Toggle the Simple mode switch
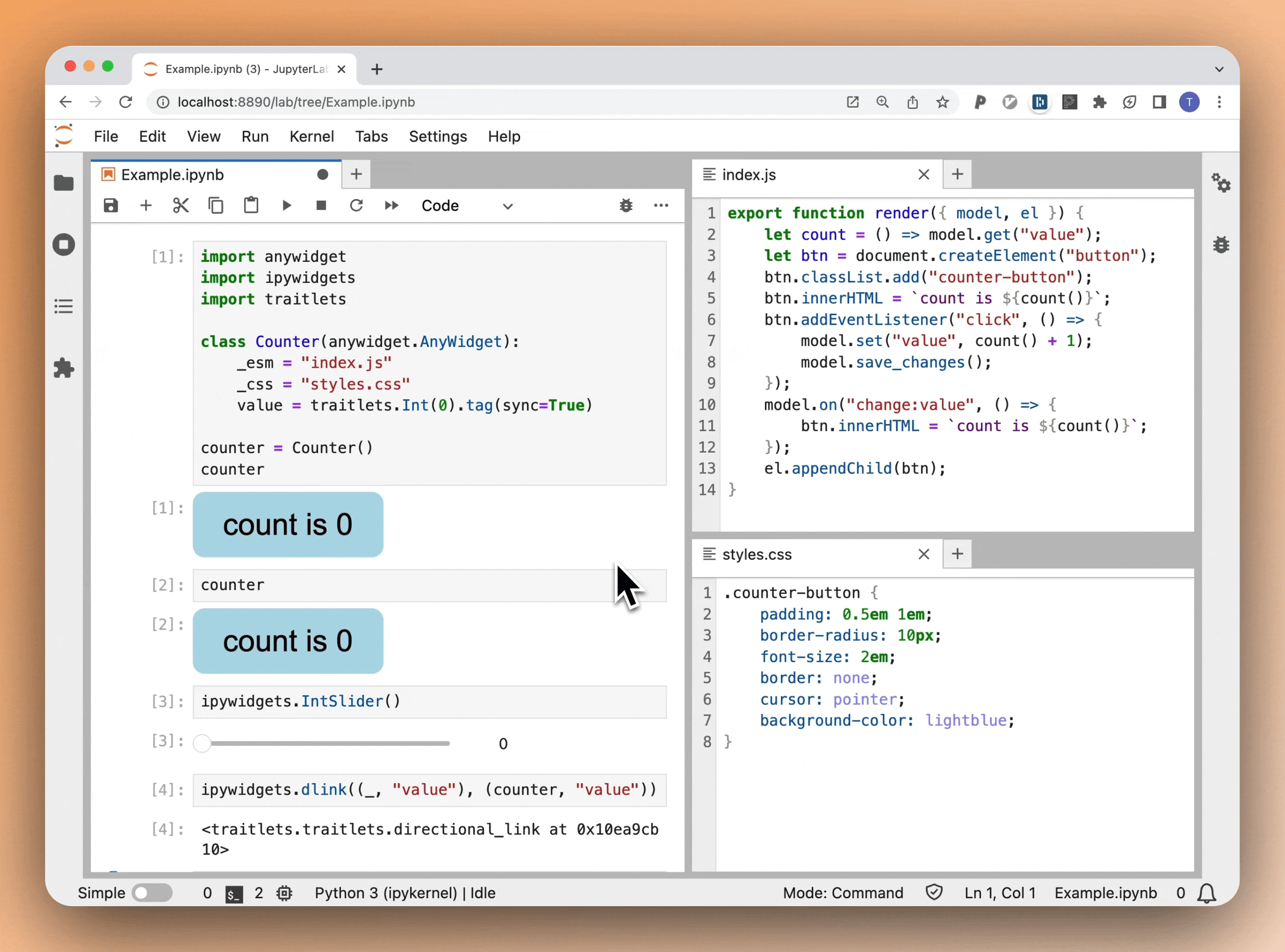1285x952 pixels. (152, 893)
